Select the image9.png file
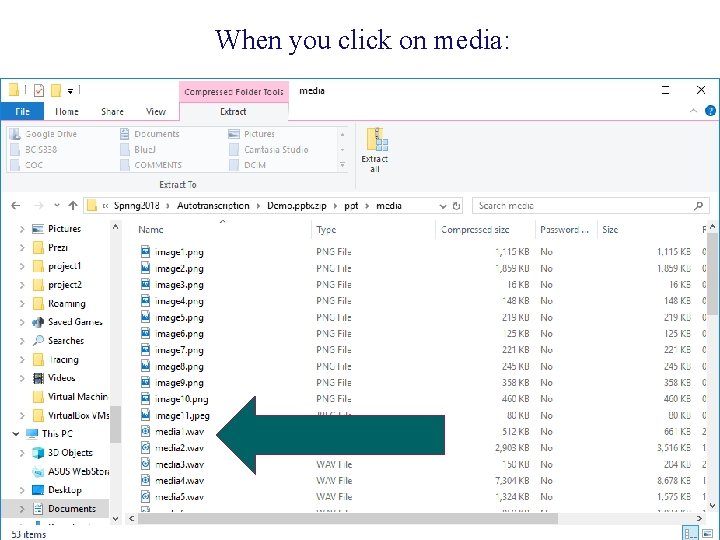Screen dimensions: 720x540 (x=172, y=383)
